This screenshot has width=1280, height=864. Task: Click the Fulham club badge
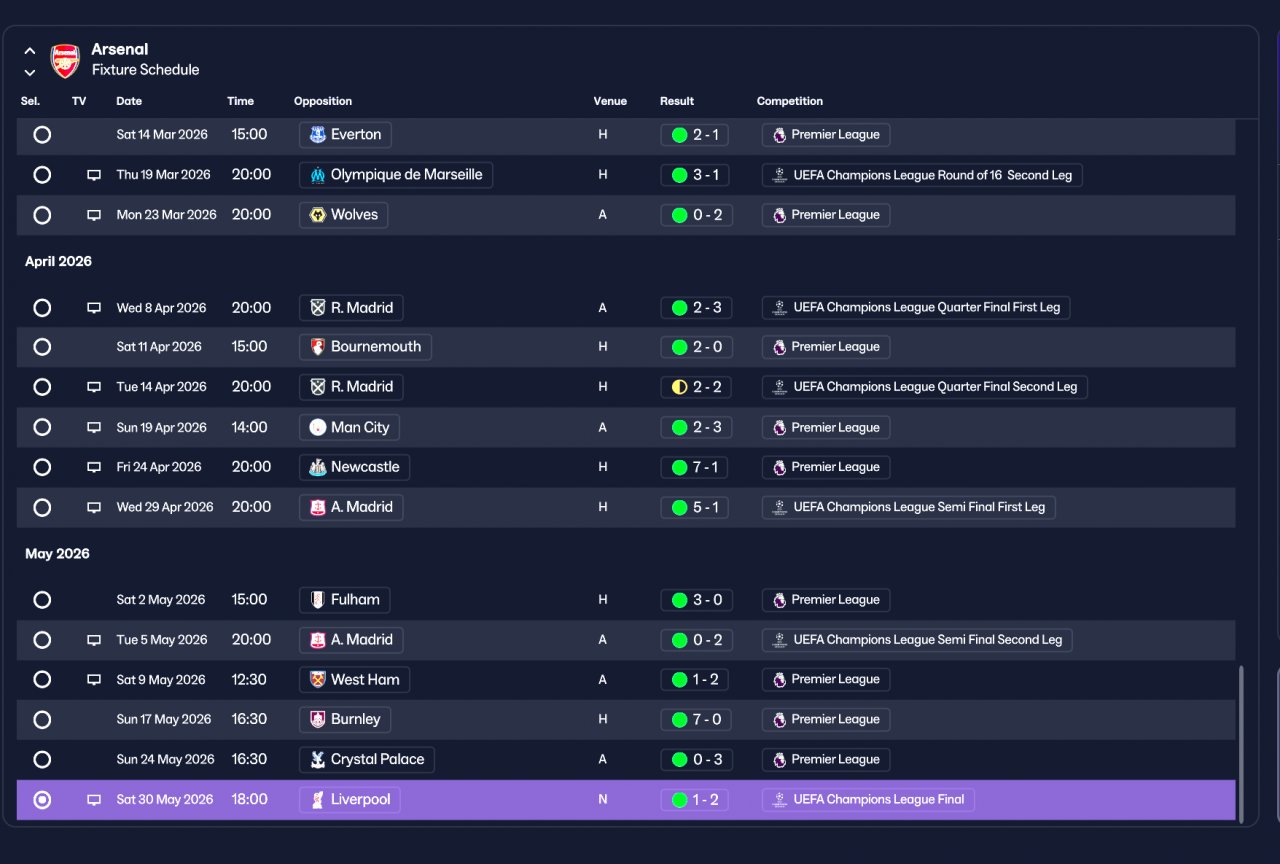point(318,600)
